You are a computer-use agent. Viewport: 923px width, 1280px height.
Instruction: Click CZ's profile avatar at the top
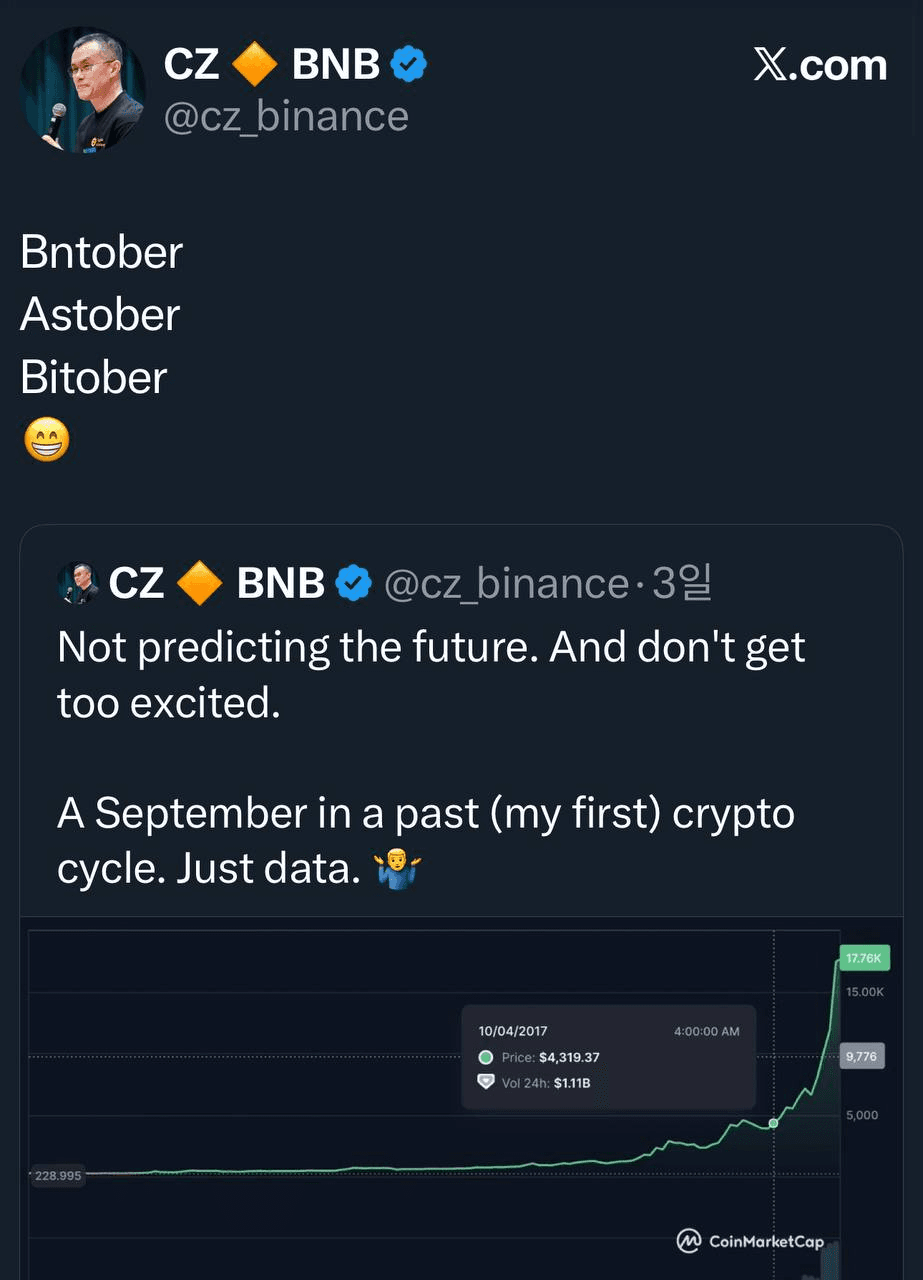pos(83,90)
